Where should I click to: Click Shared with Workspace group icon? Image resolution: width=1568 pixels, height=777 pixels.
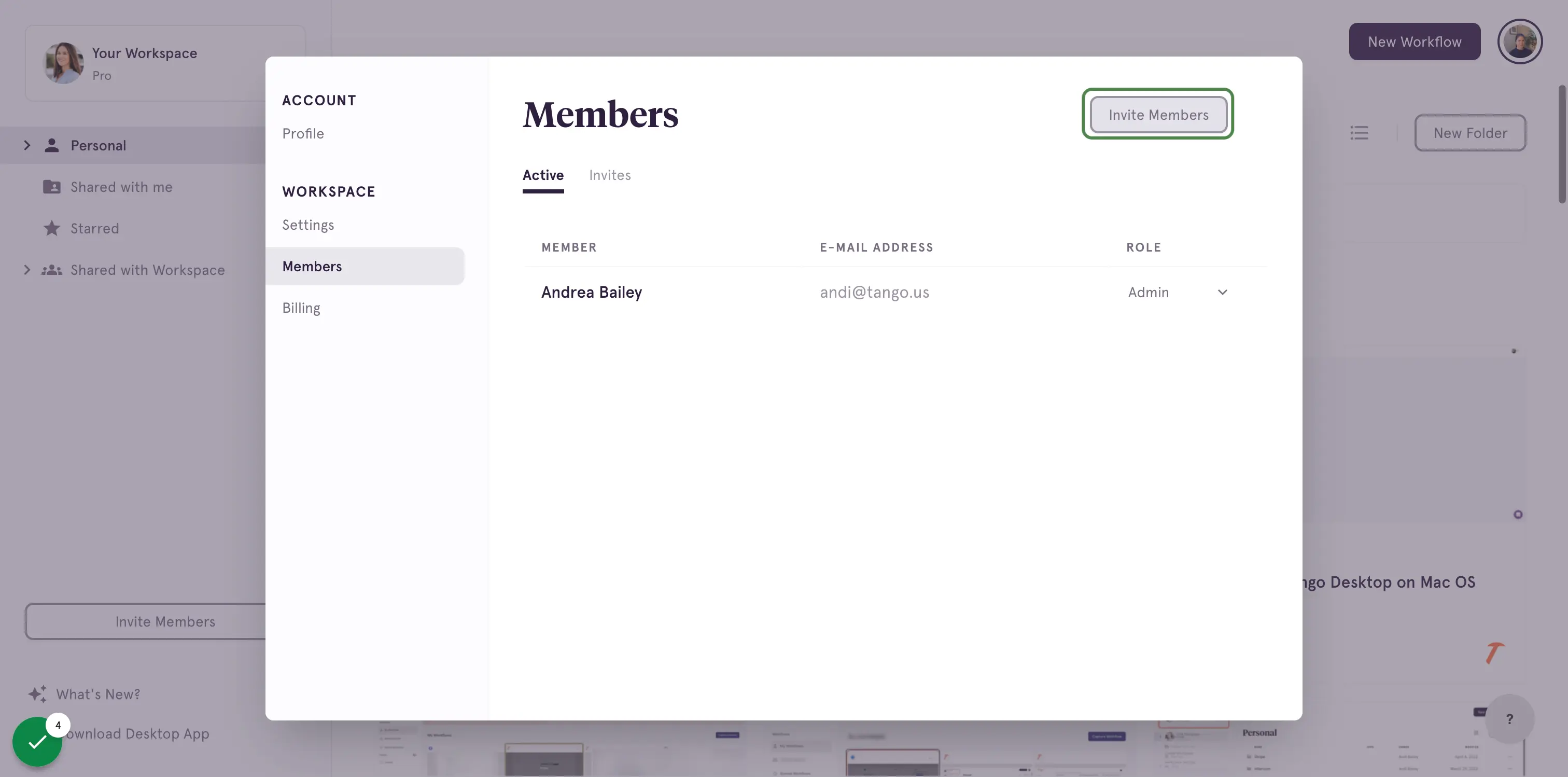52,270
